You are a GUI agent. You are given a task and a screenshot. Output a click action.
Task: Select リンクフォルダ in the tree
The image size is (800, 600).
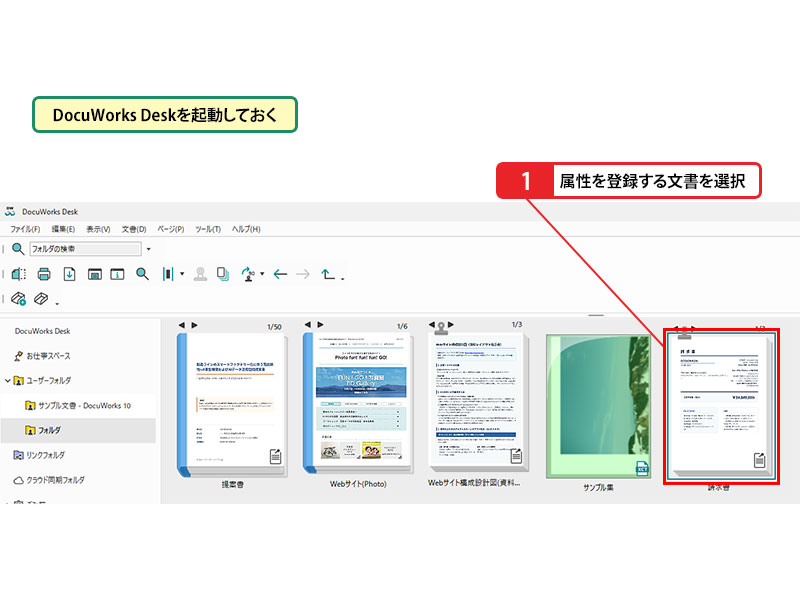click(x=45, y=455)
